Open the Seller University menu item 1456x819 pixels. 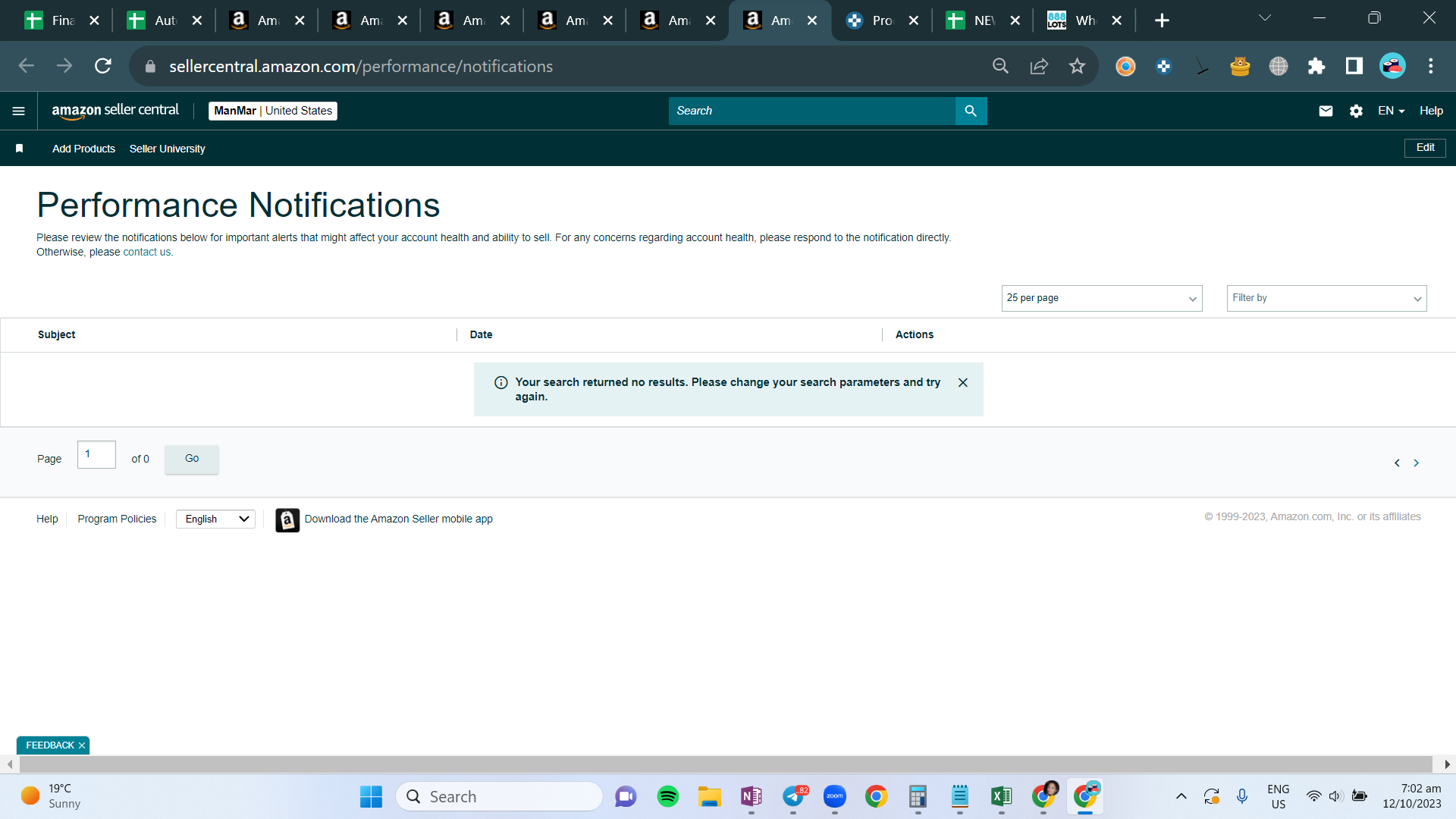coord(167,149)
